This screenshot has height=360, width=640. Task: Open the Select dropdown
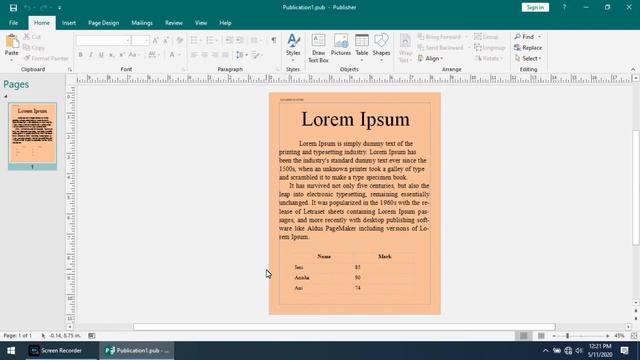528,59
